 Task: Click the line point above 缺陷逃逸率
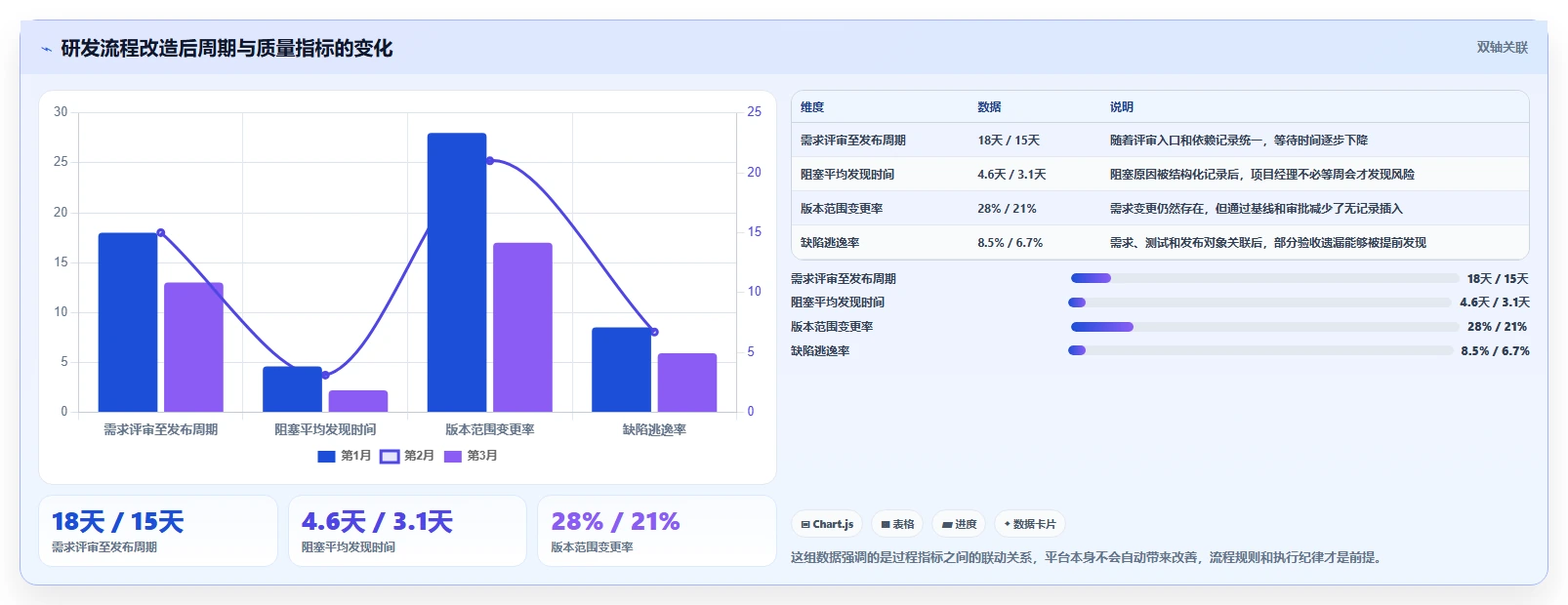pos(654,332)
